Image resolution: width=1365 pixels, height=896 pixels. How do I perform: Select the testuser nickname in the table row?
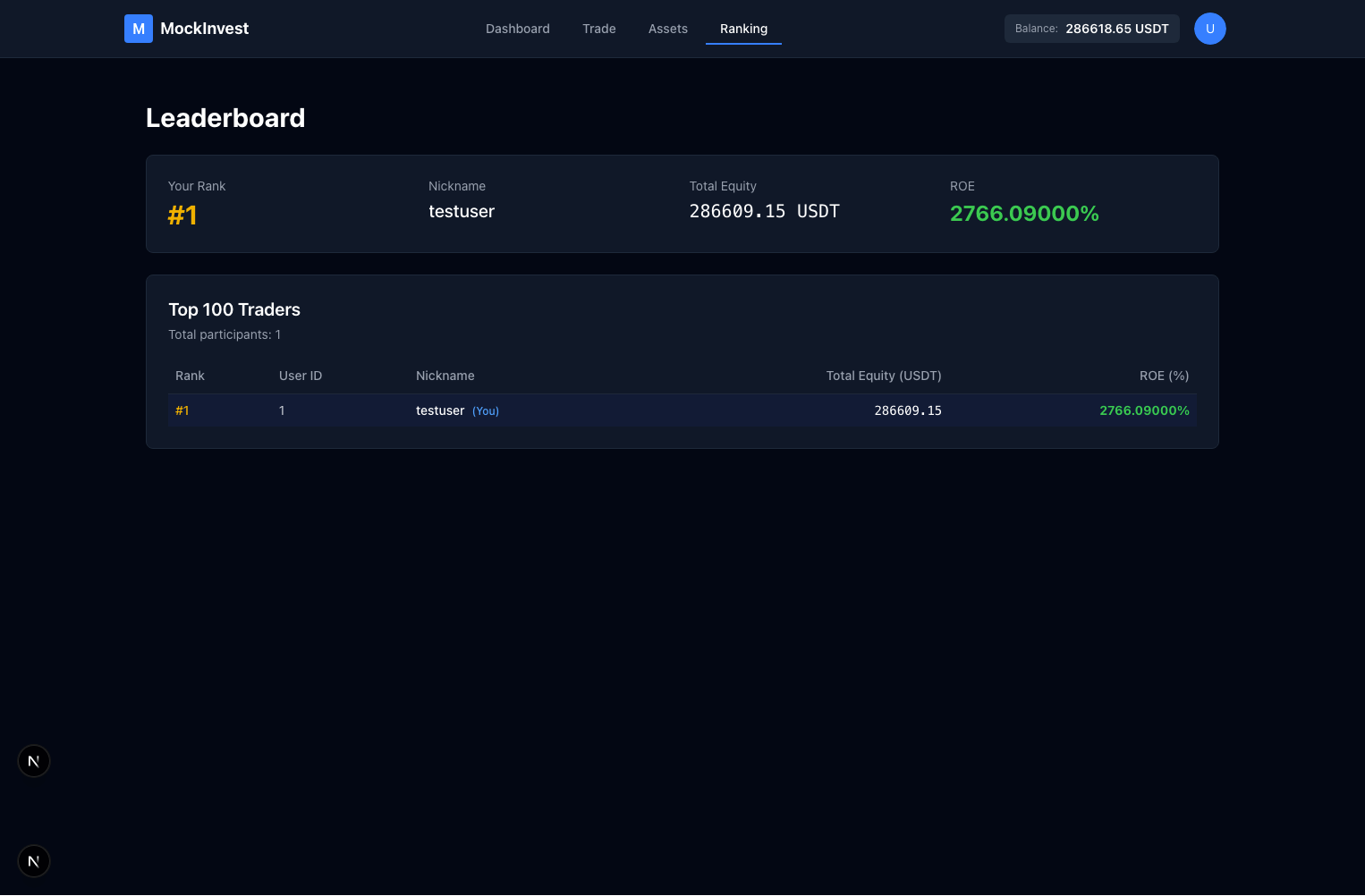440,410
